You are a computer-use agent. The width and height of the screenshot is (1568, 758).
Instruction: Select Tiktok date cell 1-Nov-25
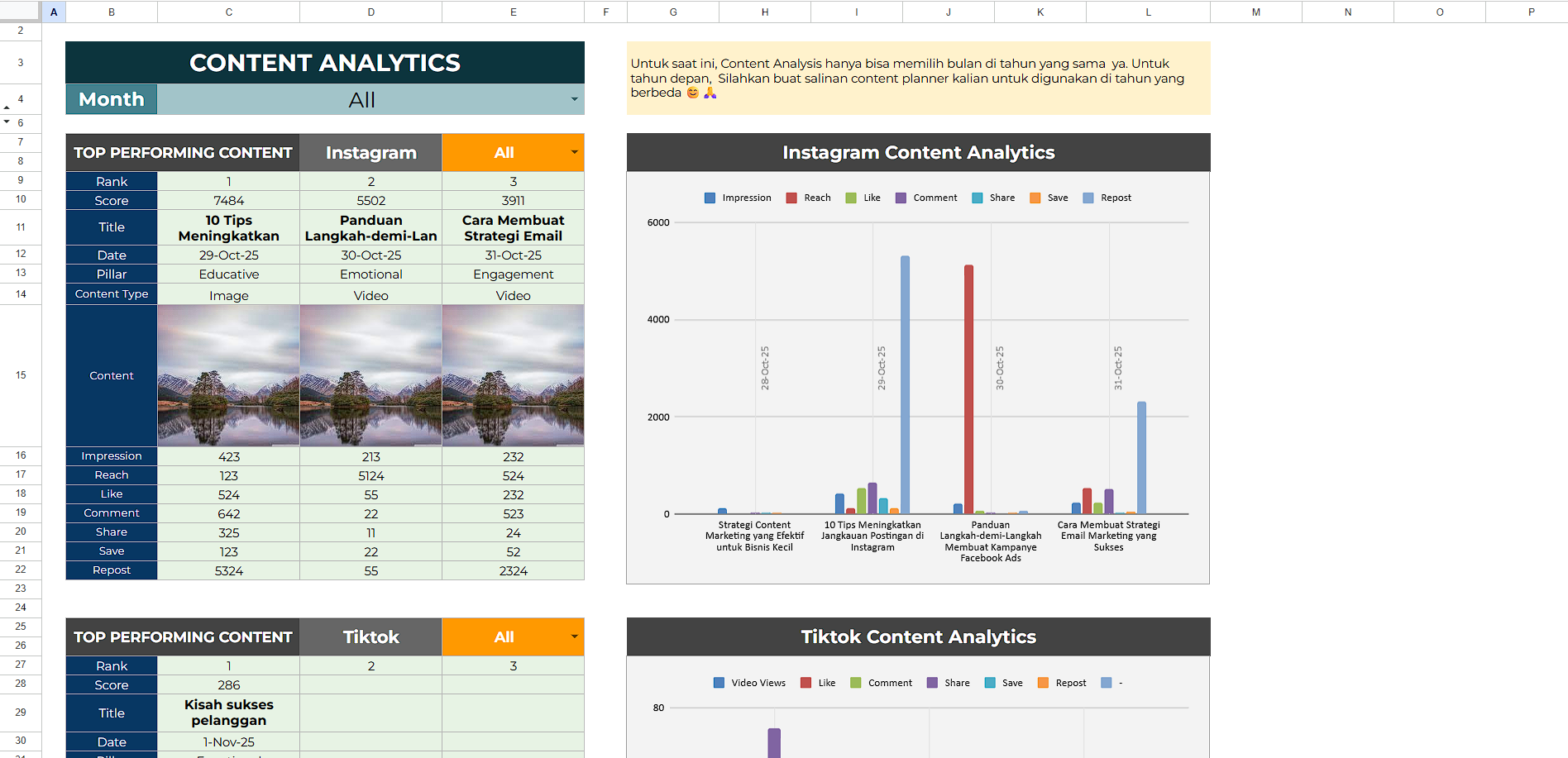(x=229, y=742)
